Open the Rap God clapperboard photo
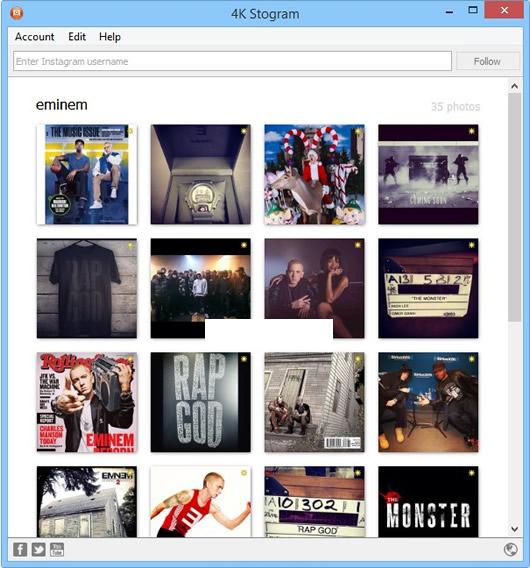The height and width of the screenshot is (568, 530). pyautogui.click(x=314, y=501)
